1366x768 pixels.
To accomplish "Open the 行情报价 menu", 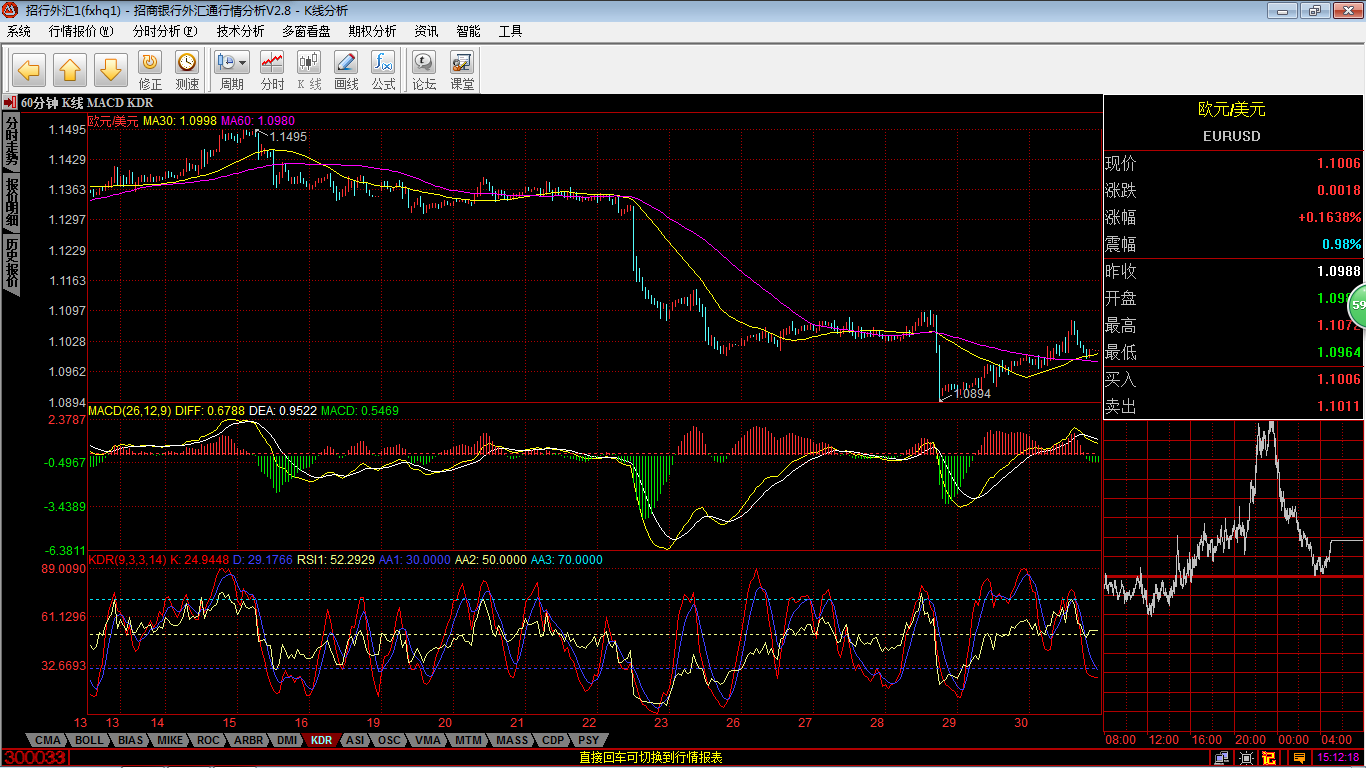I will click(x=81, y=31).
